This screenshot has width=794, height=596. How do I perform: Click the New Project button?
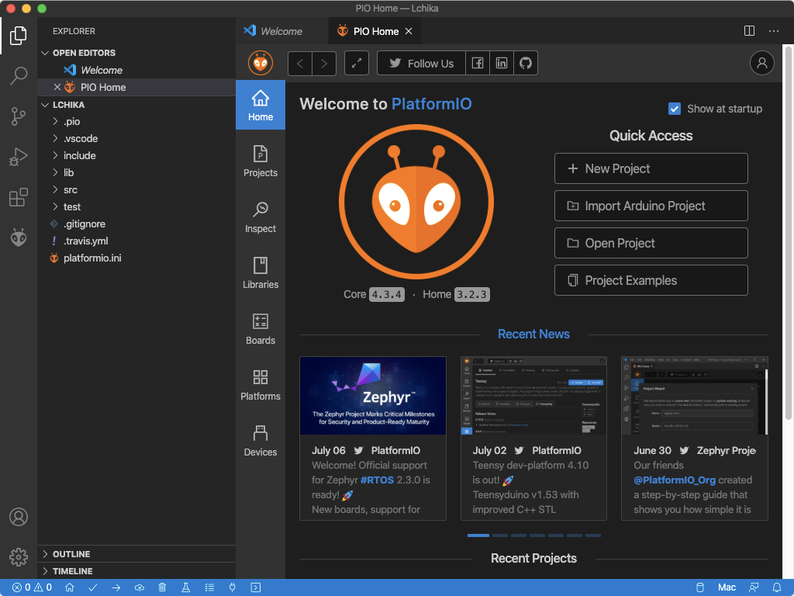(651, 169)
